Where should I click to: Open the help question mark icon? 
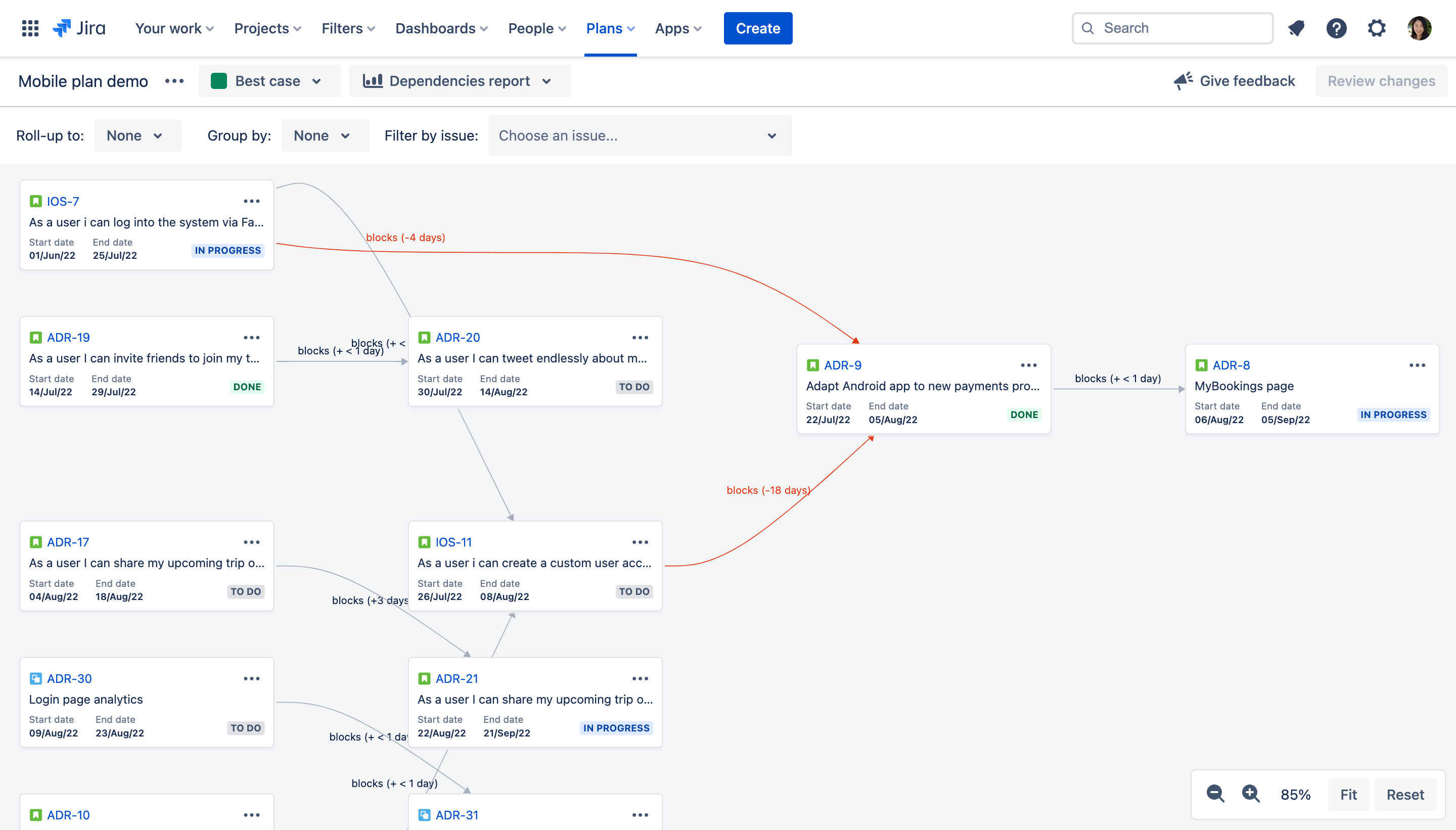[x=1336, y=28]
